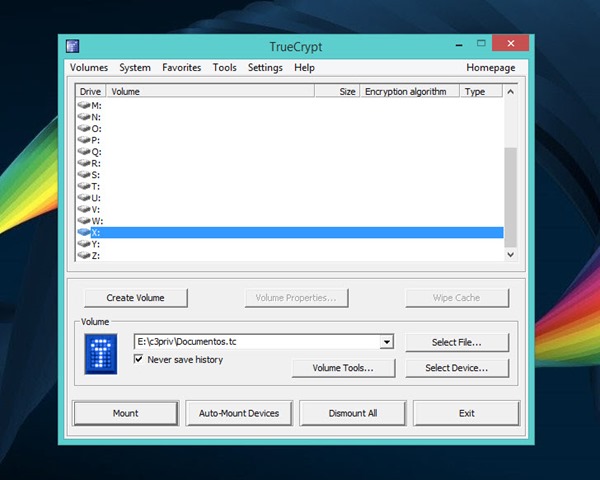Select the Q: drive icon
Viewport: 600px width, 480px height.
(x=84, y=151)
